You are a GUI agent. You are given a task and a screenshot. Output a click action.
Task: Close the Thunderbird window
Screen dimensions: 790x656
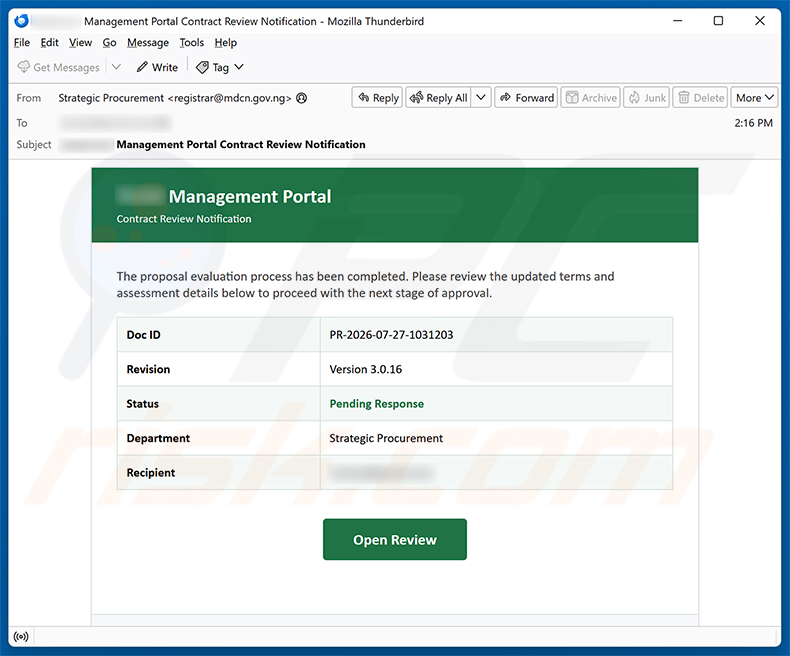[760, 21]
